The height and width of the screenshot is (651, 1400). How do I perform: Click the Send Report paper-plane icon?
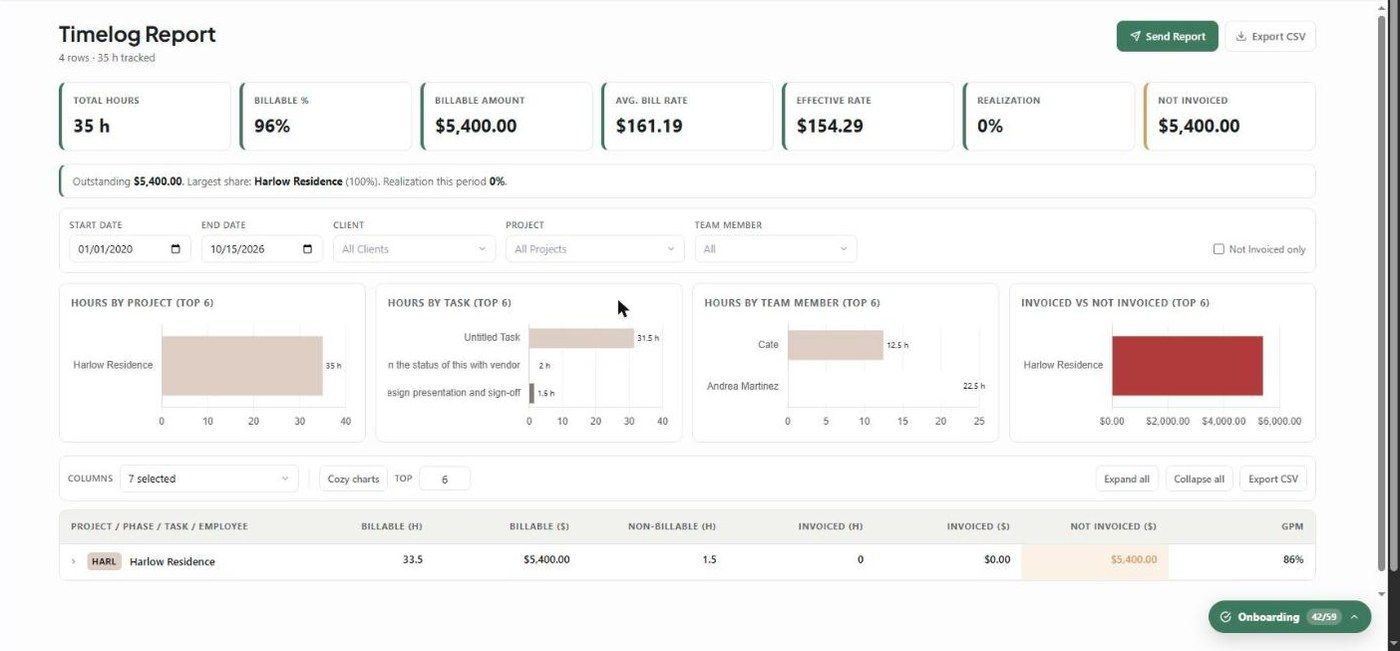tap(1135, 36)
